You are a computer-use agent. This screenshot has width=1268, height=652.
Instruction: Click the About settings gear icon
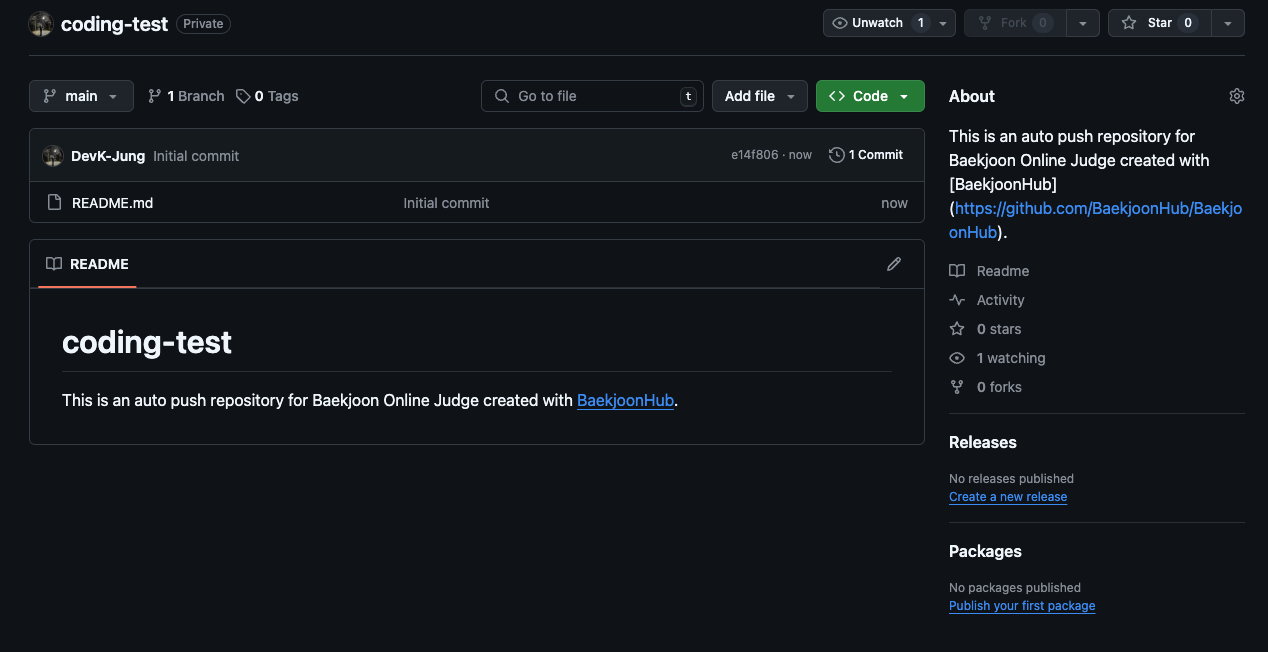(1236, 96)
